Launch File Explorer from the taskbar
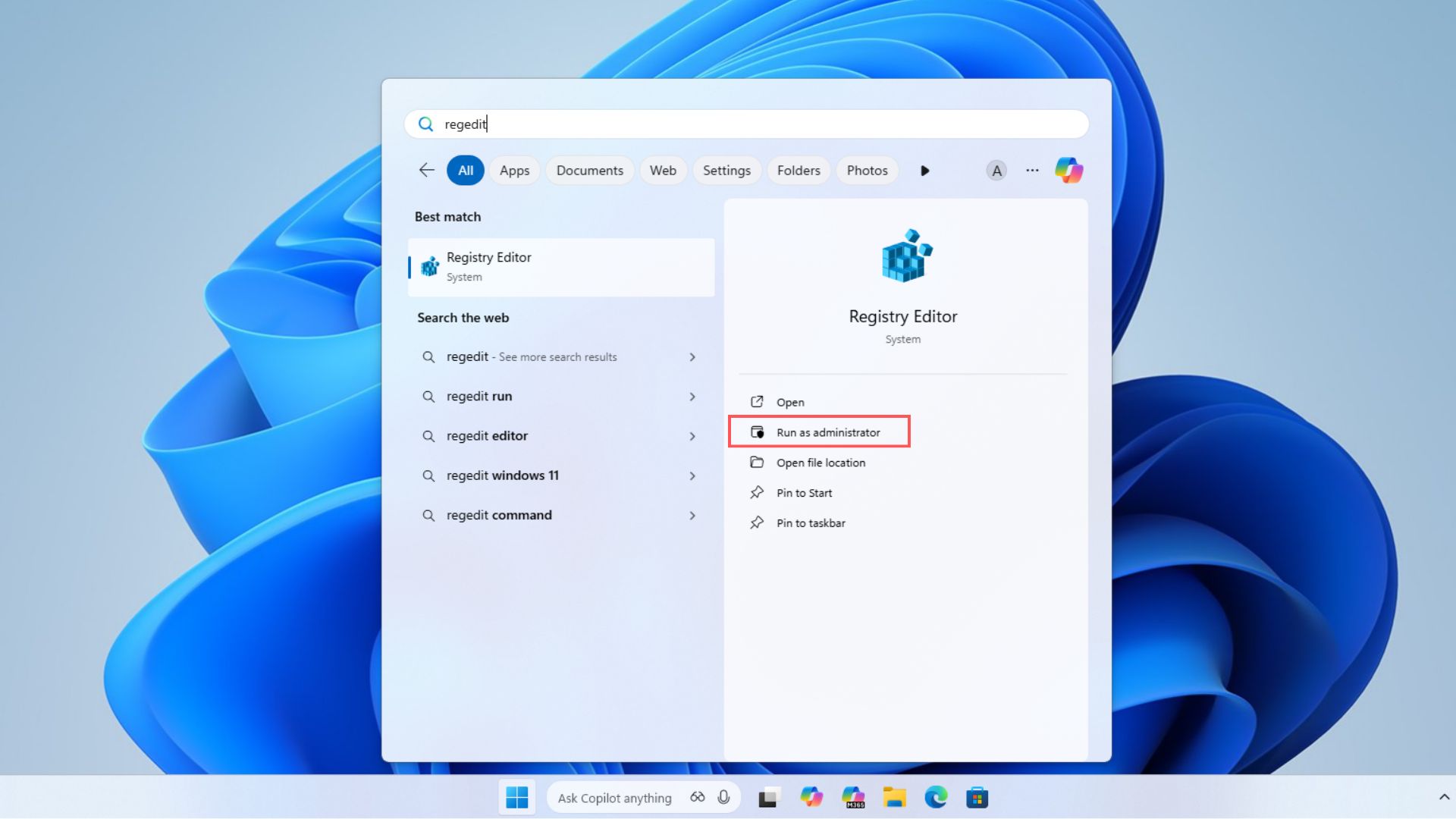 [x=895, y=797]
